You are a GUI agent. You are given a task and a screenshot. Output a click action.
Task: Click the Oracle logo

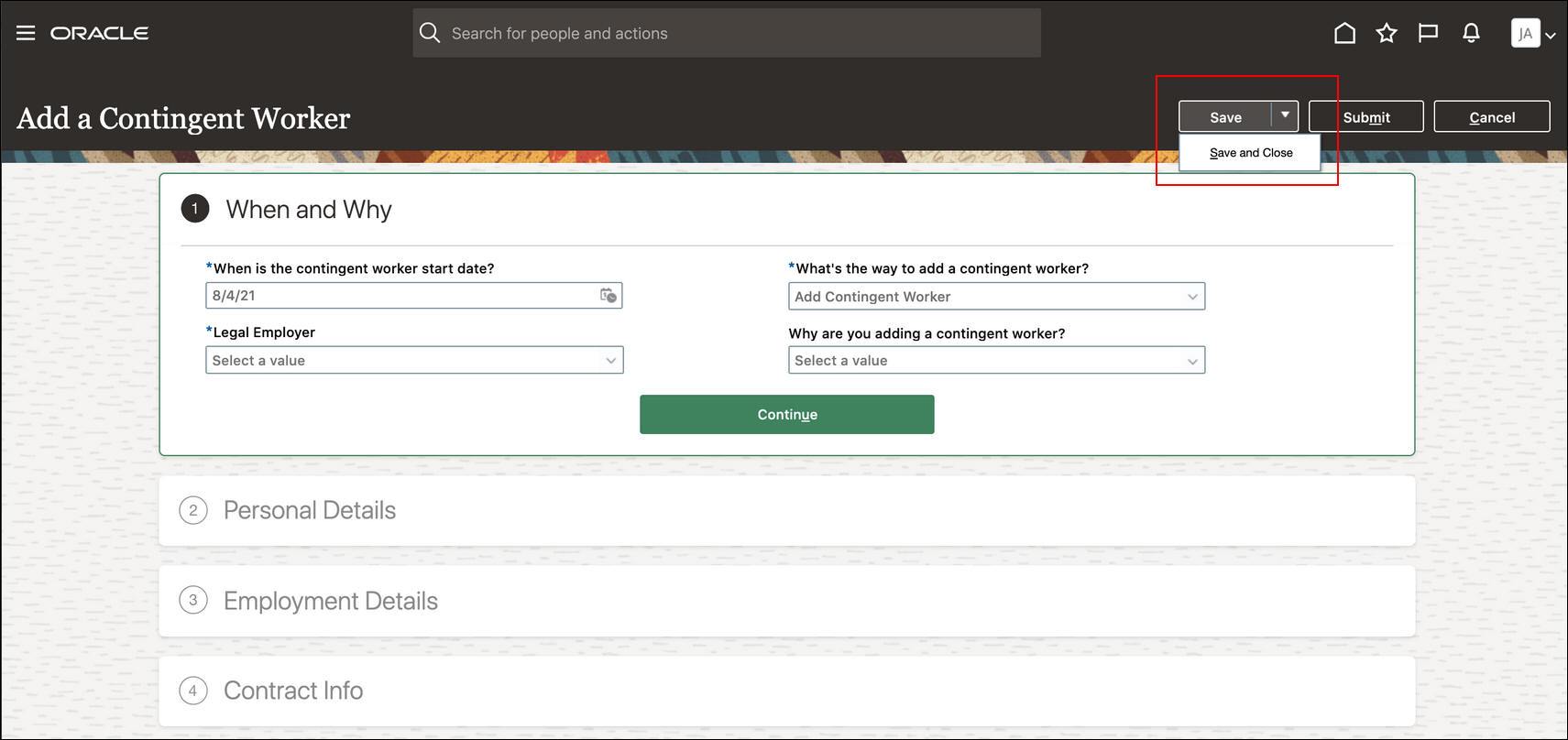(x=99, y=33)
